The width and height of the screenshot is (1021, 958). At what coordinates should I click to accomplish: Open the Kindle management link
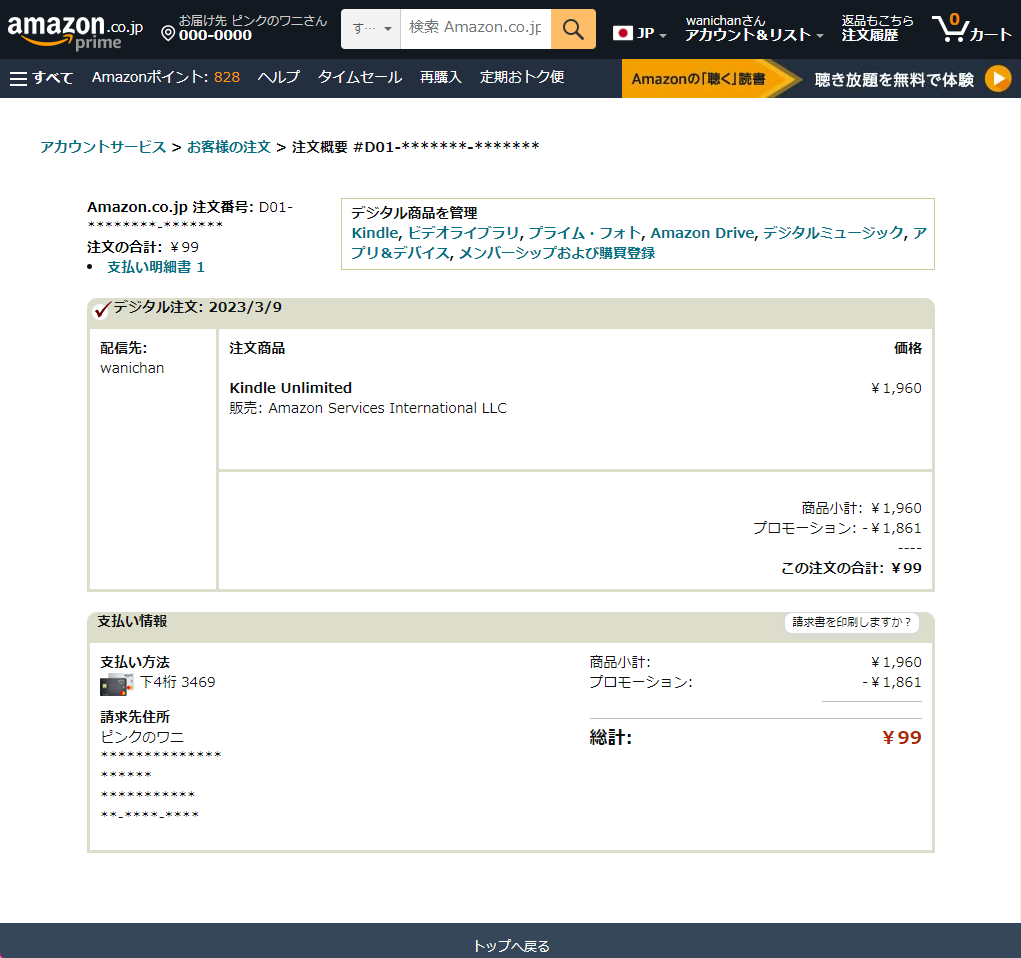tap(374, 233)
